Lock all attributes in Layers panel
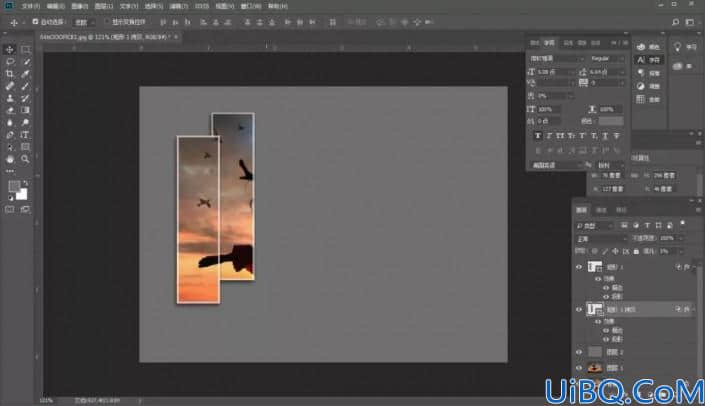This screenshot has width=705, height=406. coord(636,251)
